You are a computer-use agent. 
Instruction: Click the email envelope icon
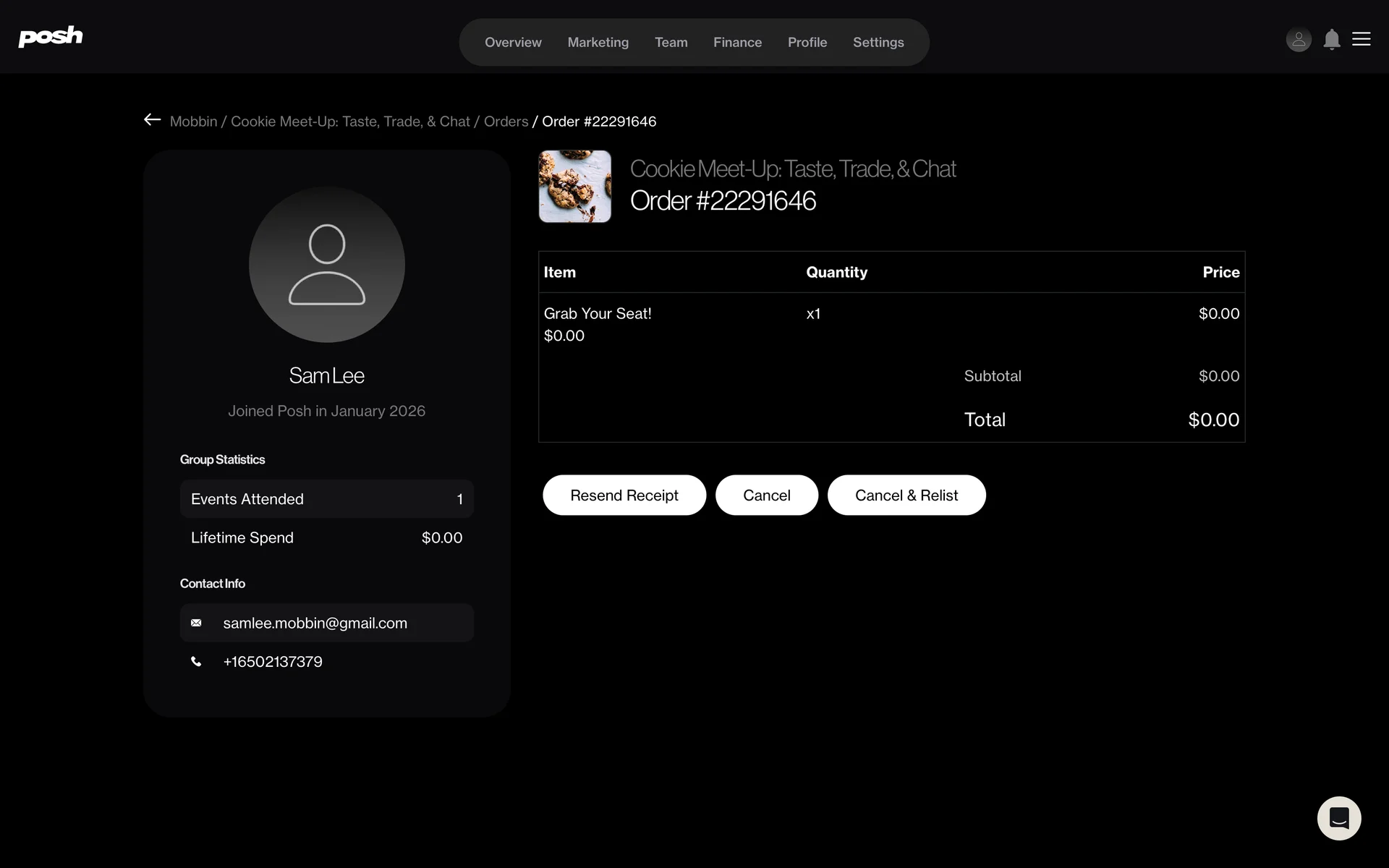click(196, 623)
